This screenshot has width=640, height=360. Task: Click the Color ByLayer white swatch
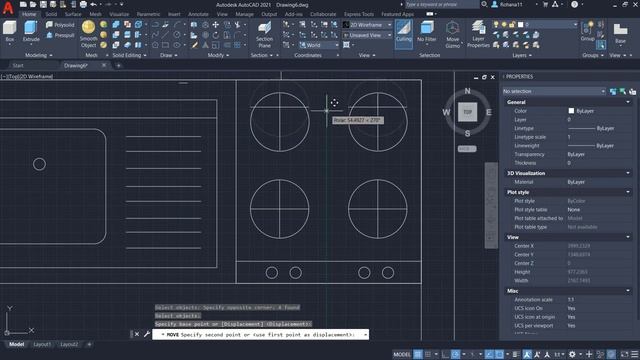[x=571, y=111]
